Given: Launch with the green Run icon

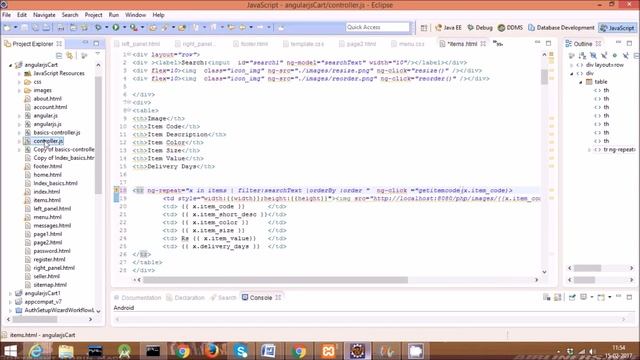Looking at the screenshot, I should (116, 27).
